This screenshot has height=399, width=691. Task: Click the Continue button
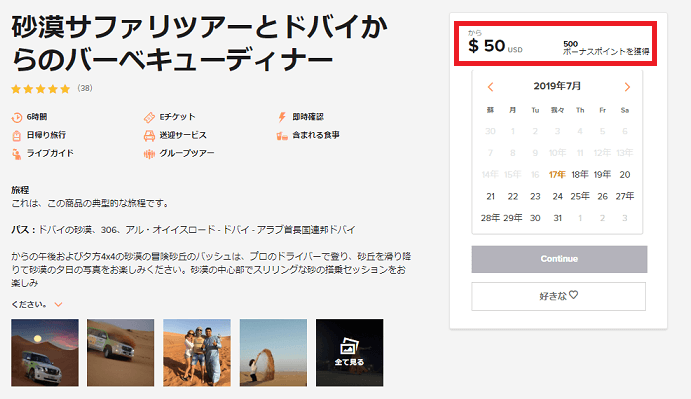(559, 259)
